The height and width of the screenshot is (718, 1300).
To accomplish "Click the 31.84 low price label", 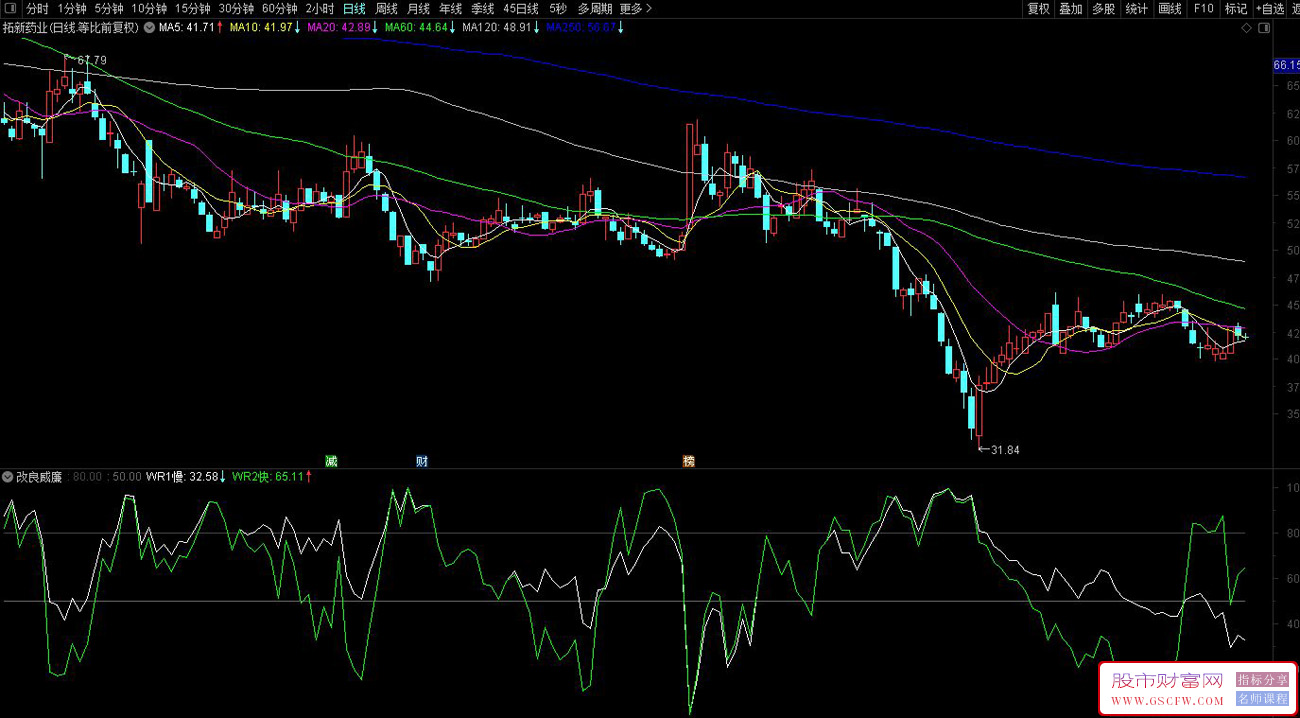I will point(1005,450).
